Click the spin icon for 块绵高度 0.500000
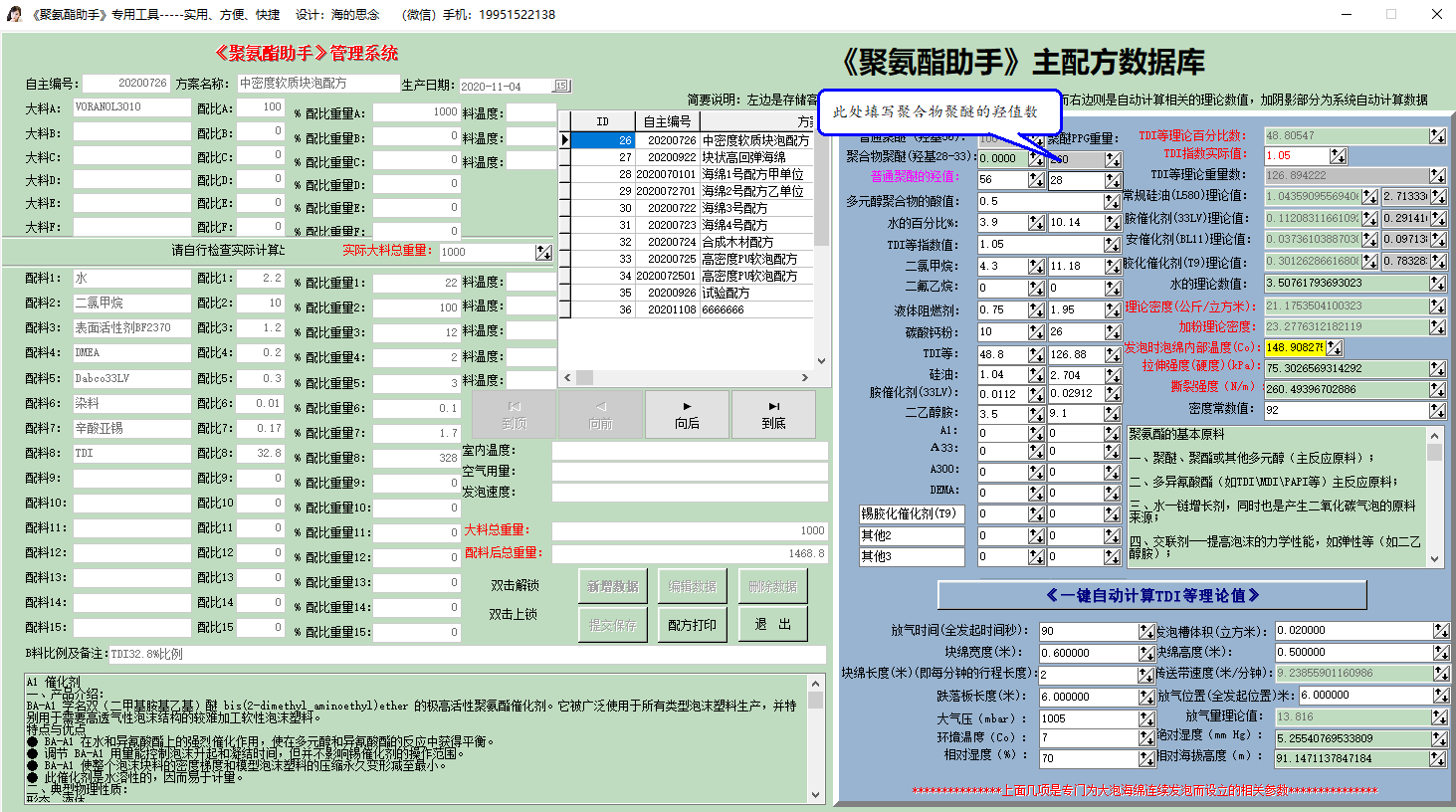Viewport: 1456px width, 812px height. pos(1441,653)
